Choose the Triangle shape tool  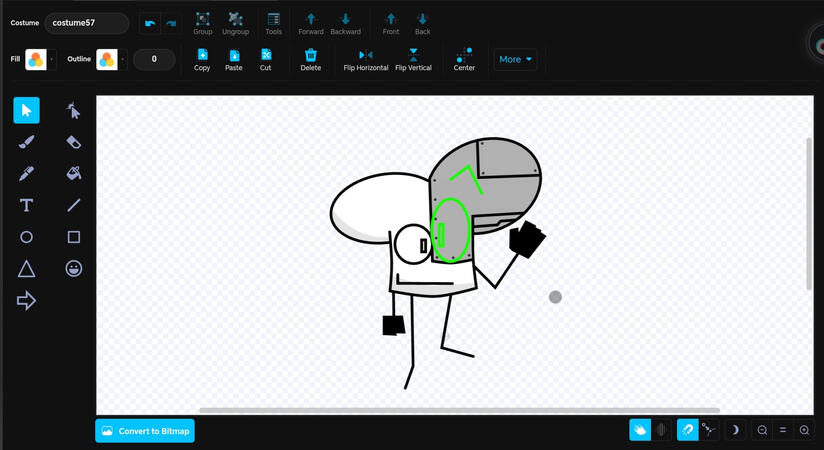click(x=27, y=269)
